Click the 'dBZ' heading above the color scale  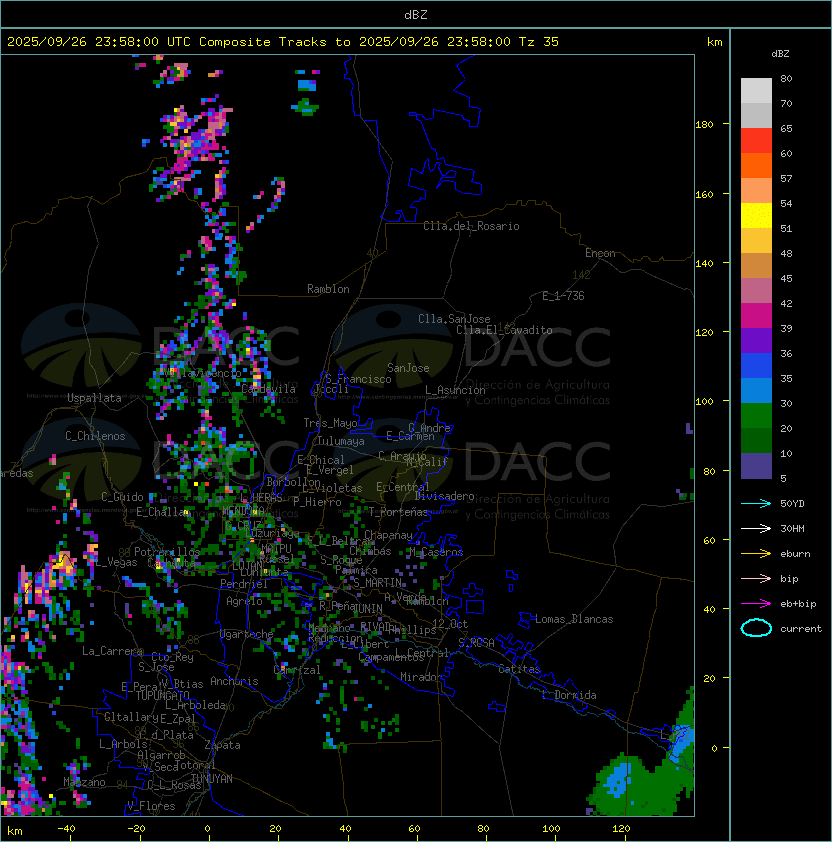pos(780,54)
